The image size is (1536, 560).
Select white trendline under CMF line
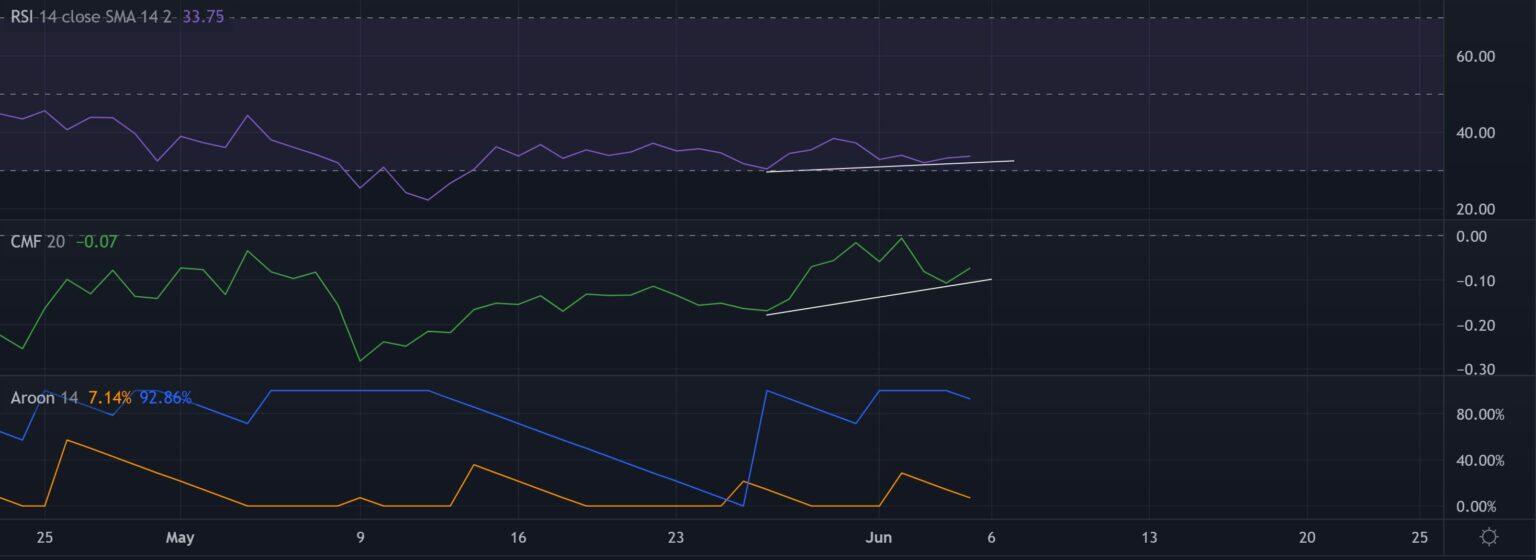tap(878, 297)
